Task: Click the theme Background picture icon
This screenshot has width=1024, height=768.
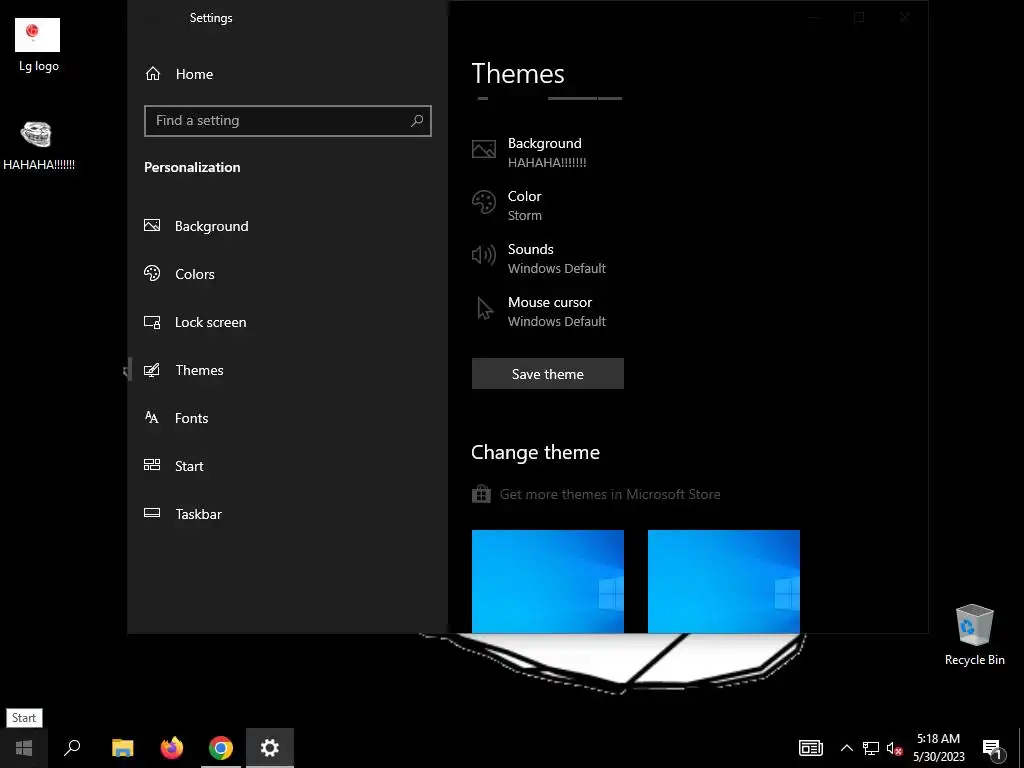Action: click(483, 150)
